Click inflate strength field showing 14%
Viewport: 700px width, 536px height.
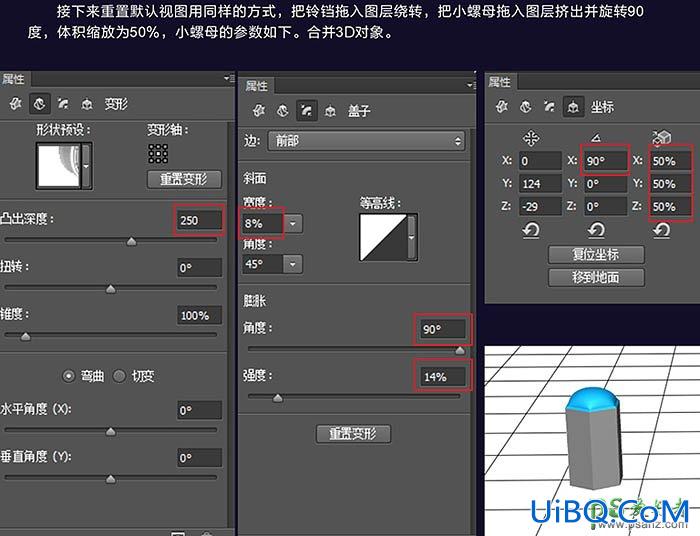(x=442, y=377)
